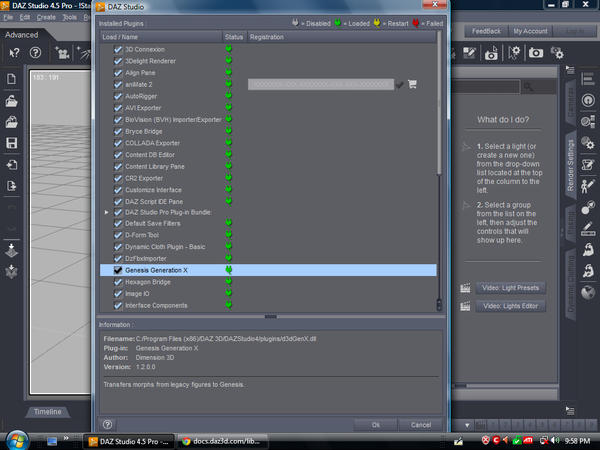Click the Render camera icon in top toolbar
600x450 pixels.
click(x=535, y=53)
